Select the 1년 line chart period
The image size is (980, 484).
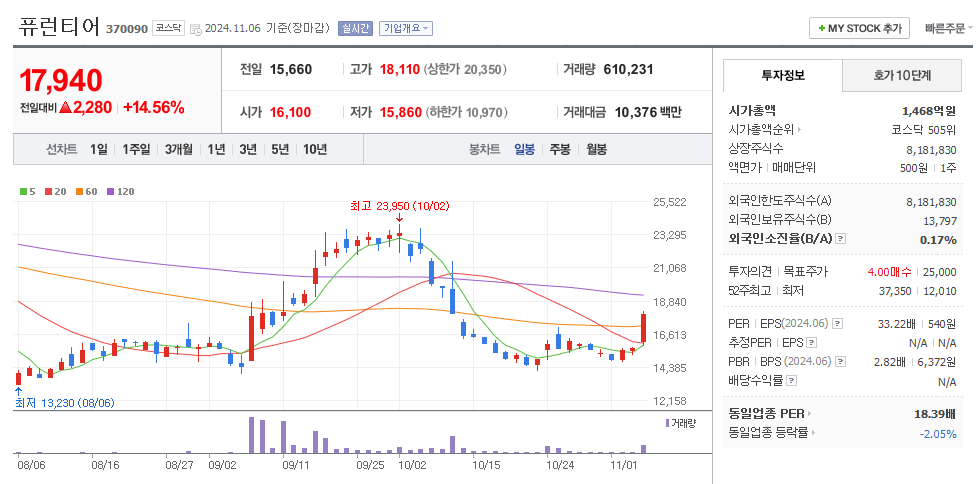(216, 149)
